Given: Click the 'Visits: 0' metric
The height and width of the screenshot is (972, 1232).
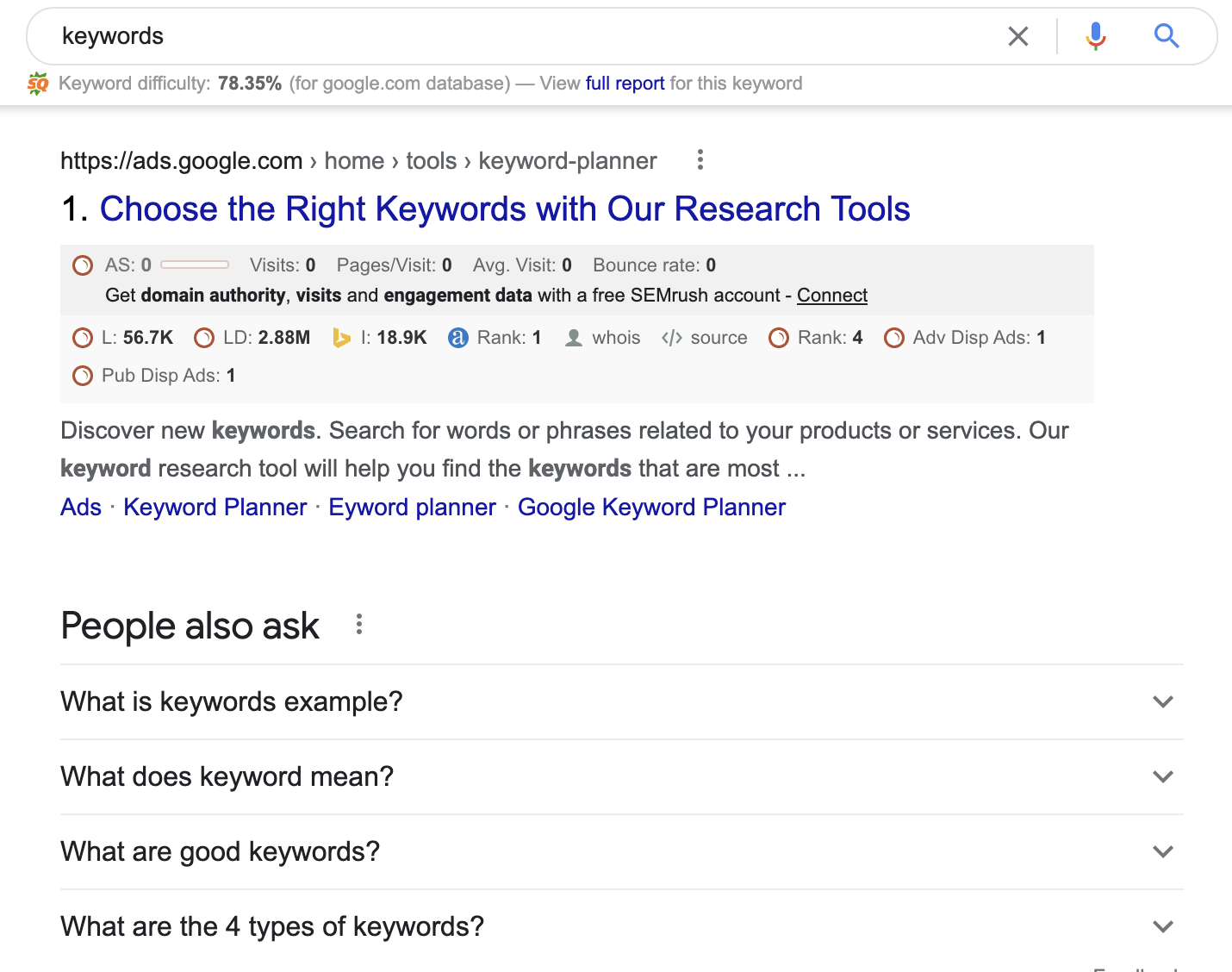Looking at the screenshot, I should click(283, 265).
